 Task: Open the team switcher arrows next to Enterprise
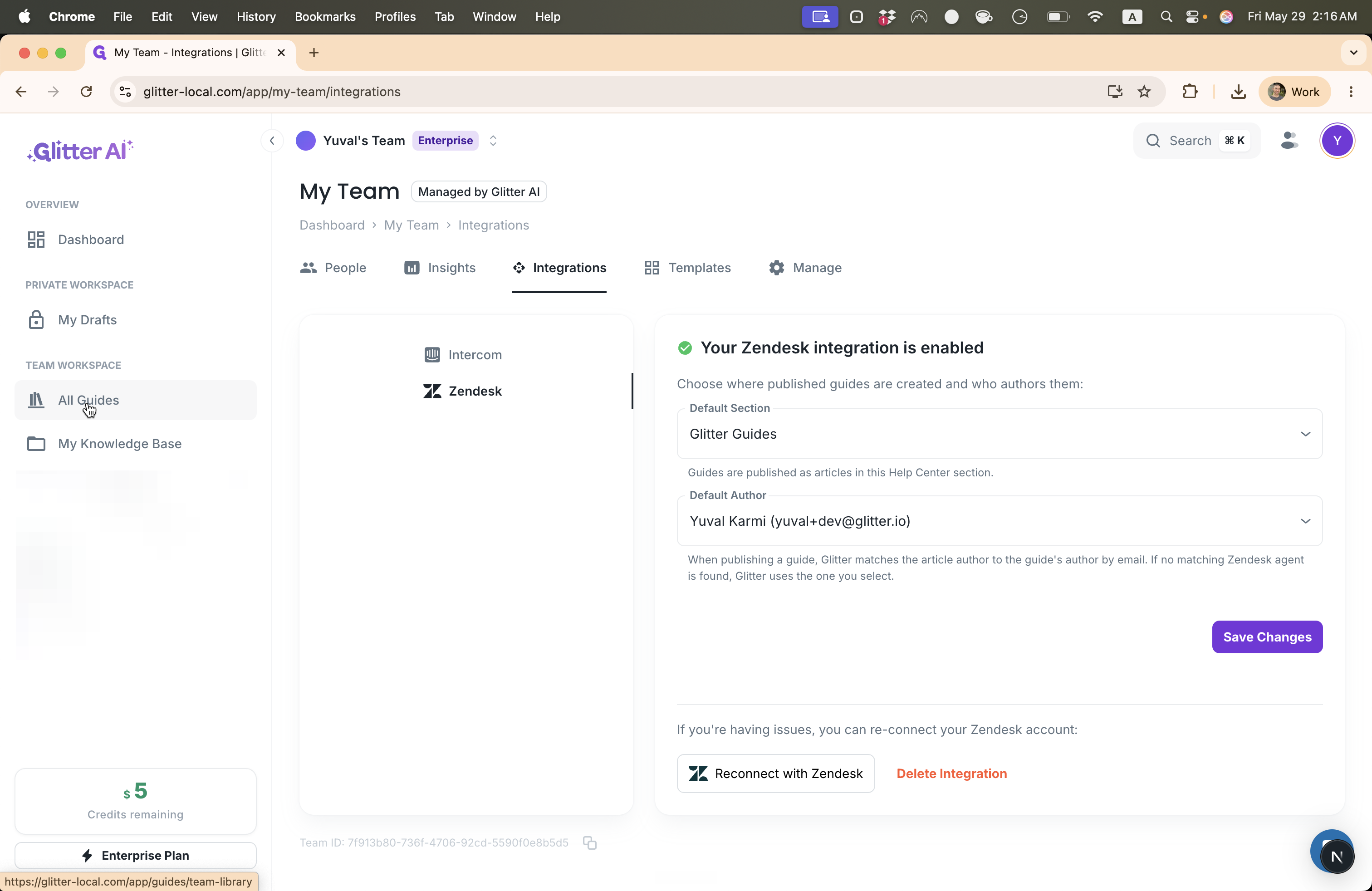click(x=493, y=141)
